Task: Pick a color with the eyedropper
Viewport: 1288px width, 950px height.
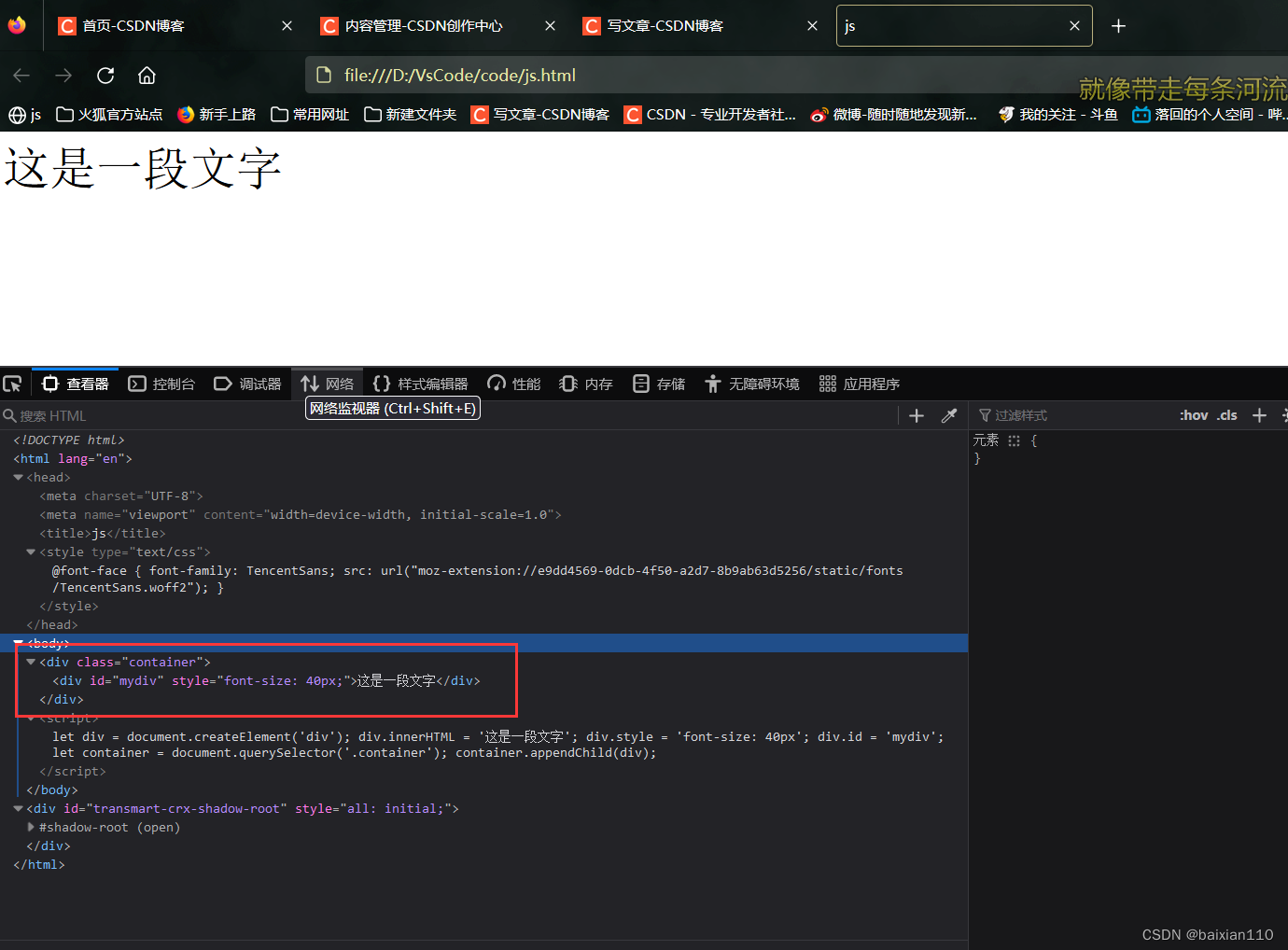Action: click(x=949, y=415)
